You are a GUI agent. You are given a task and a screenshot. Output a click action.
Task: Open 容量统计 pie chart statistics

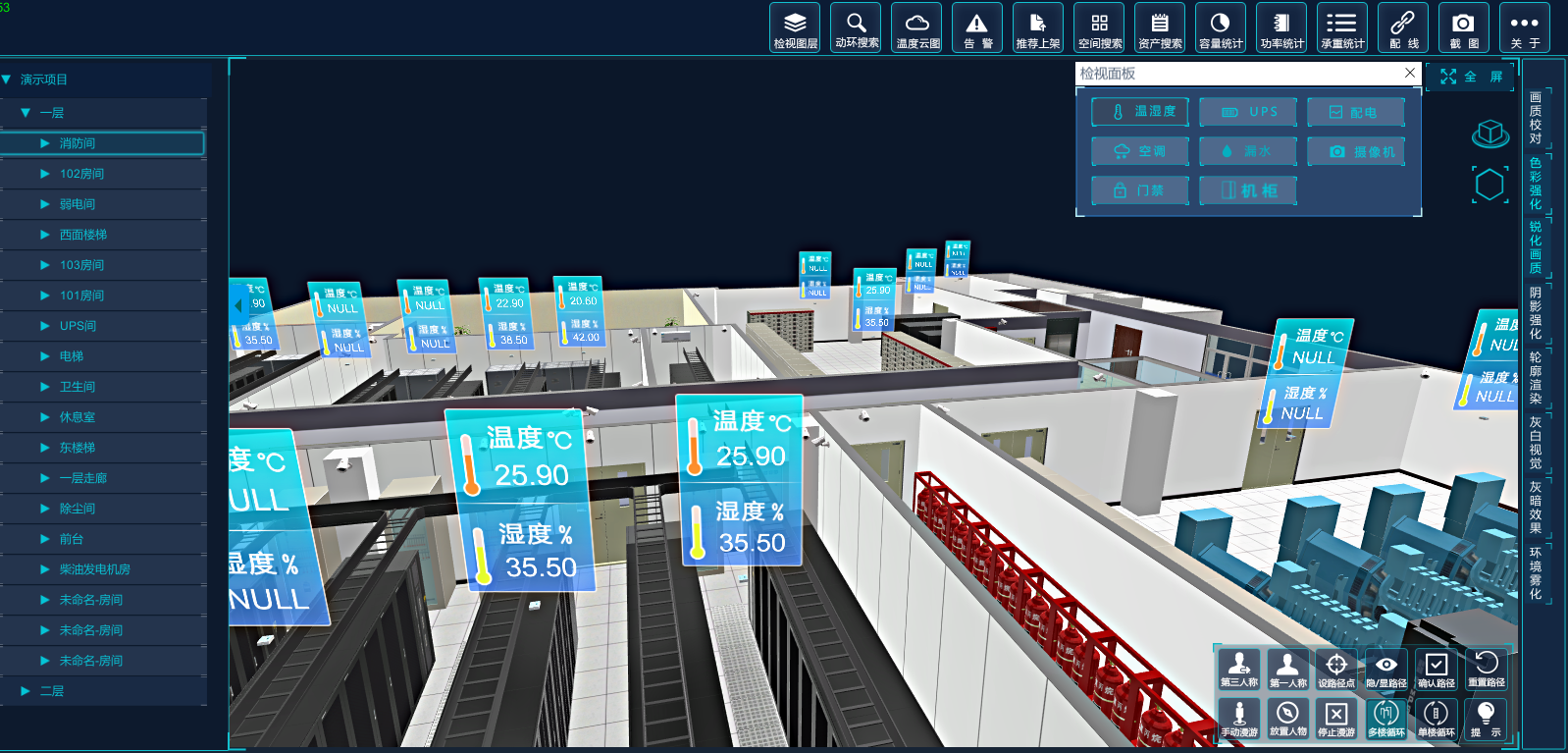pyautogui.click(x=1220, y=27)
